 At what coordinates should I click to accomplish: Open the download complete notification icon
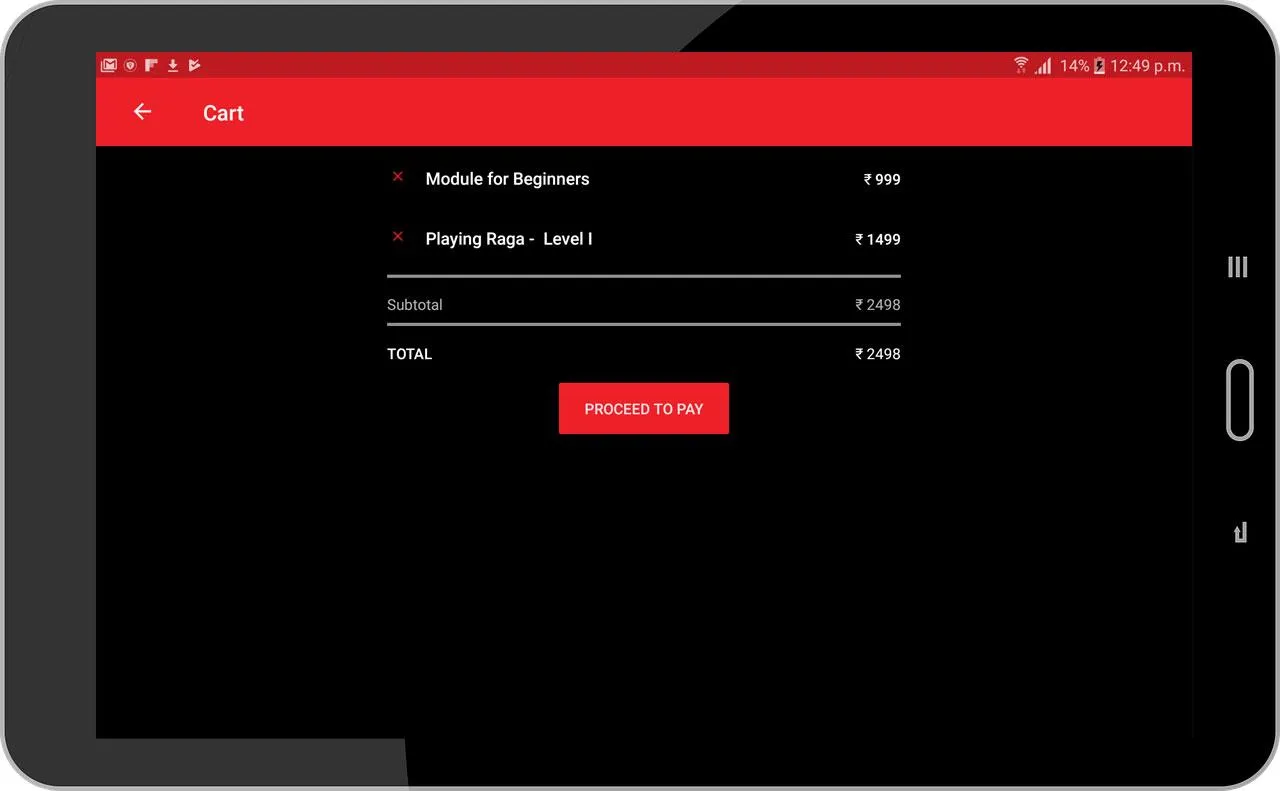point(171,64)
